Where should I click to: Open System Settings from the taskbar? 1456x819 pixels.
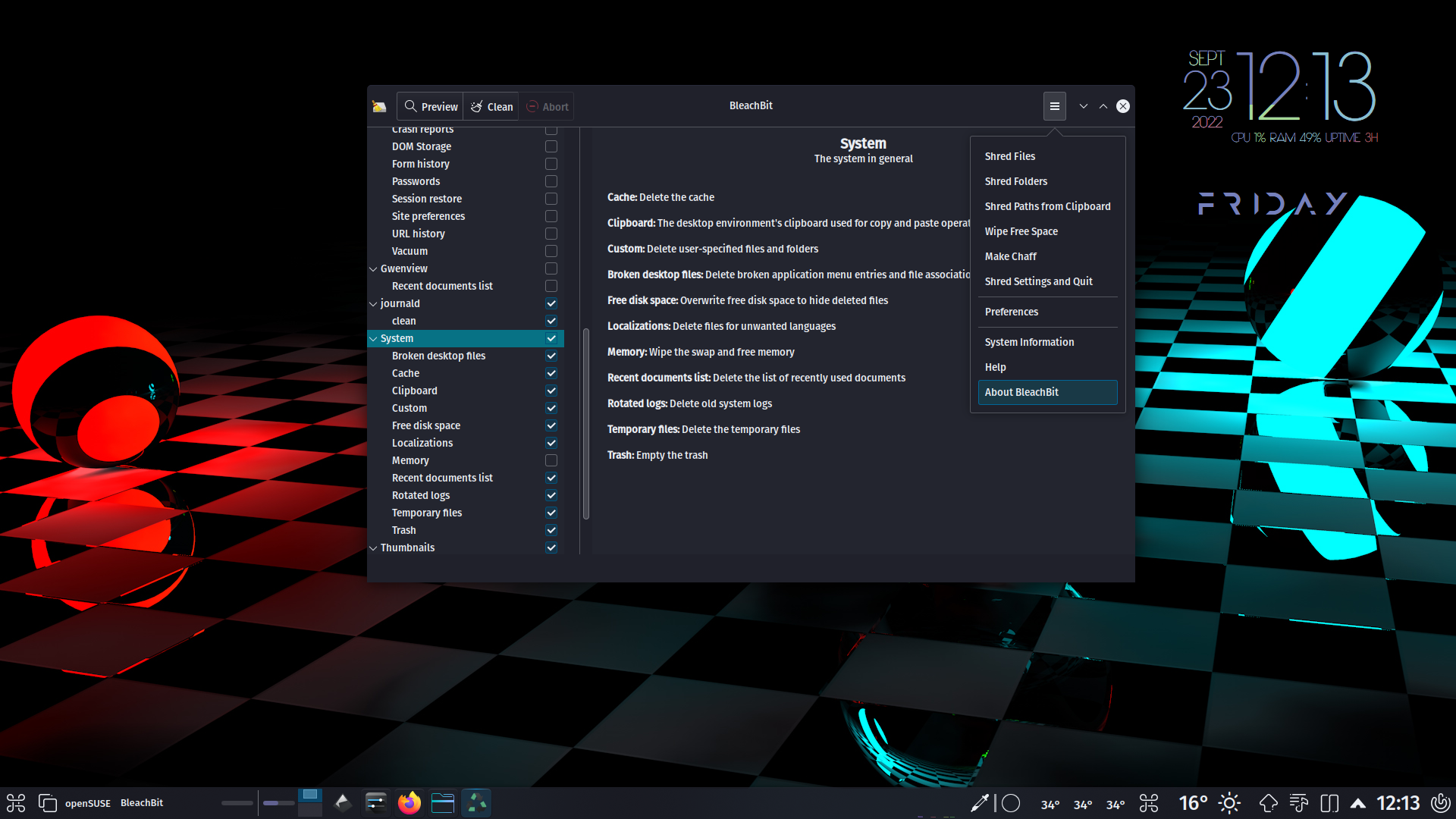point(376,803)
